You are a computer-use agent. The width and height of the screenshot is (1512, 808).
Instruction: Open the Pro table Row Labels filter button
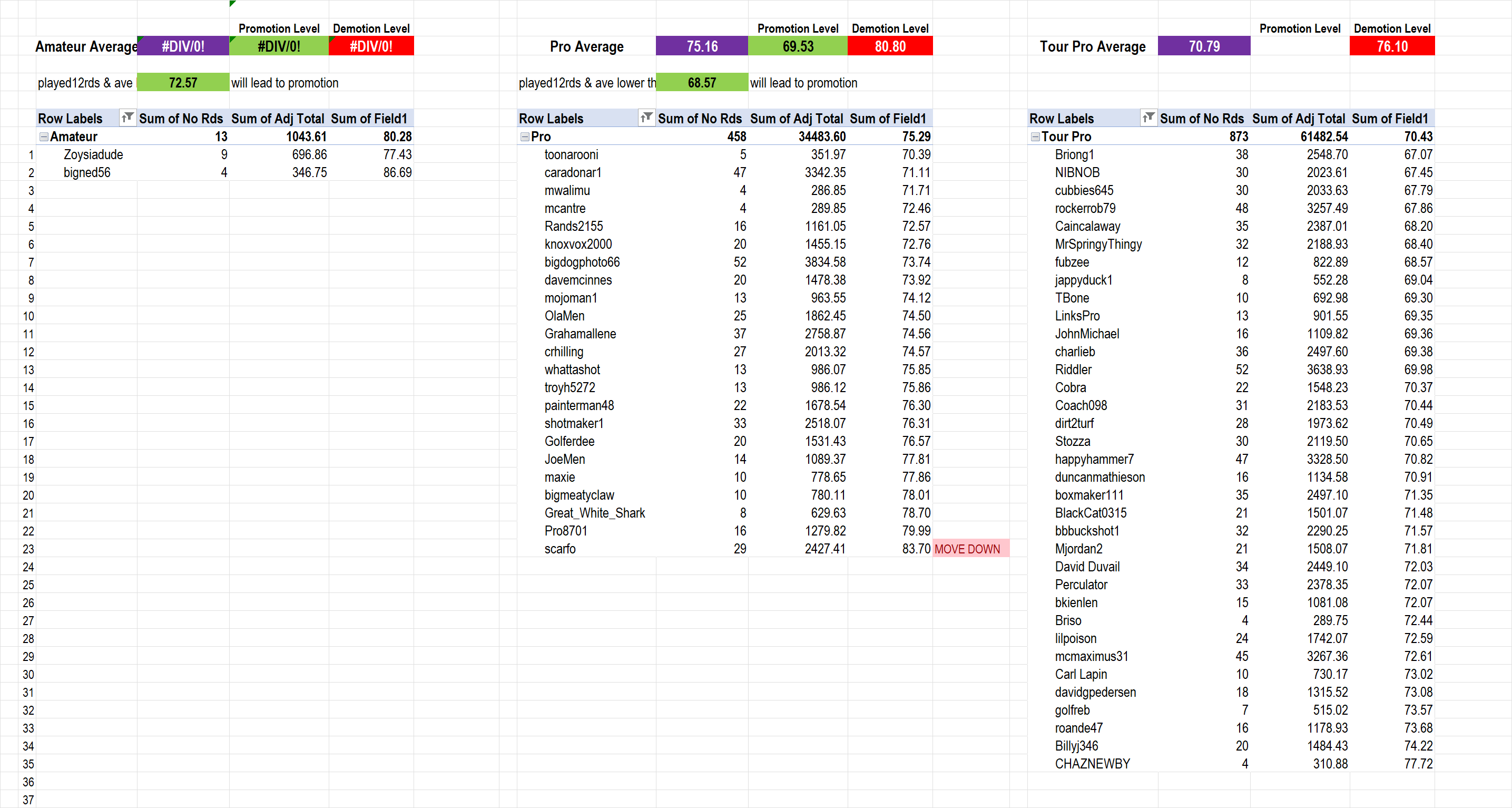tap(646, 118)
